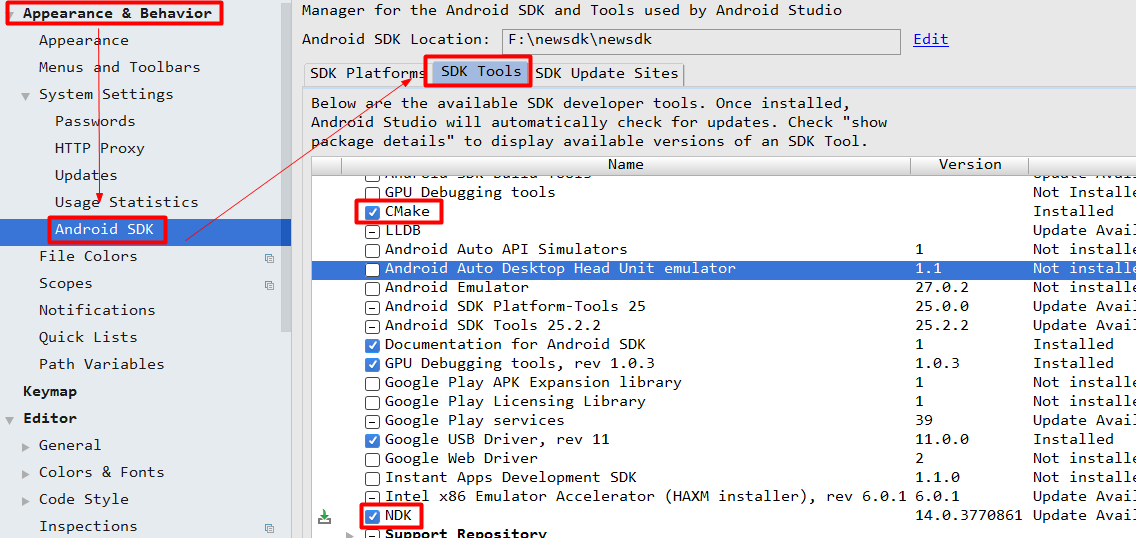Expand the General node arrow
This screenshot has height=538, width=1136.
pos(26,446)
